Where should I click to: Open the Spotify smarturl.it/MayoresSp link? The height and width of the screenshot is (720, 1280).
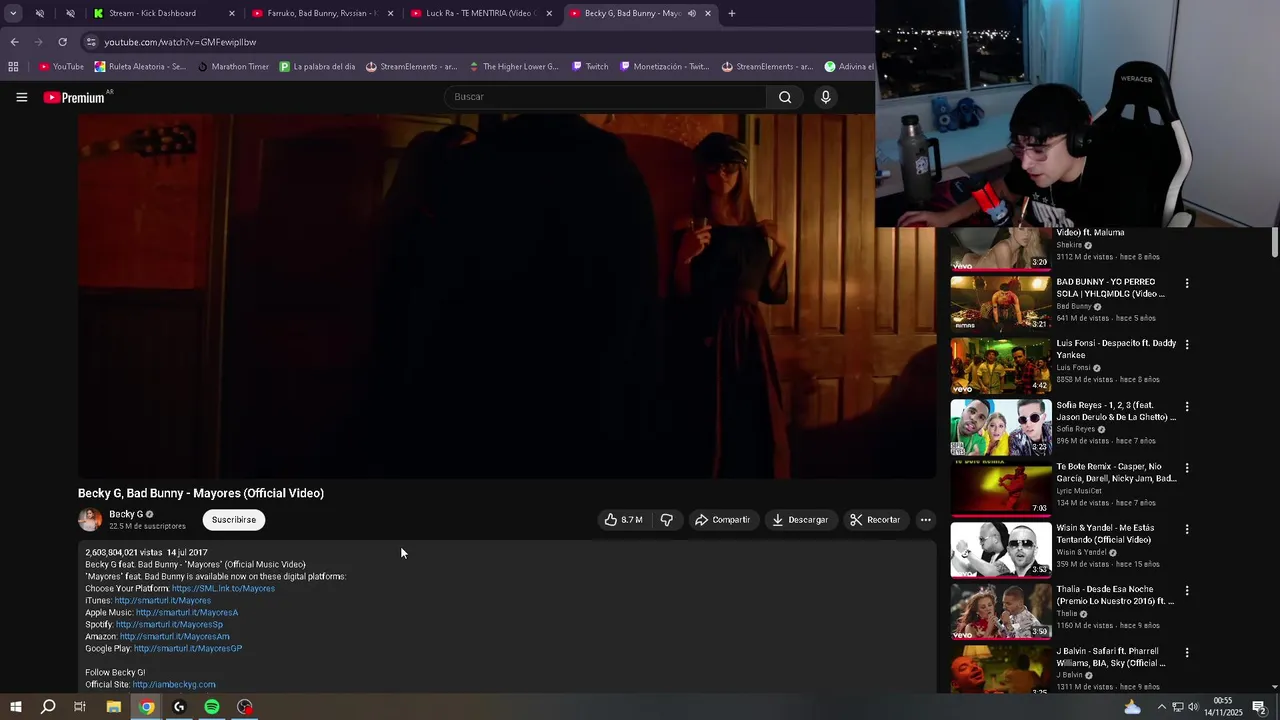[x=169, y=625]
